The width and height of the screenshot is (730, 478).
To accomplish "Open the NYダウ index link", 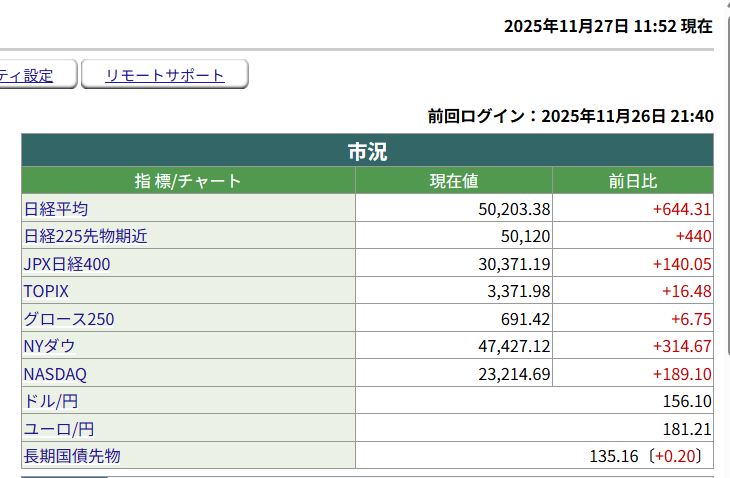I will pos(49,346).
